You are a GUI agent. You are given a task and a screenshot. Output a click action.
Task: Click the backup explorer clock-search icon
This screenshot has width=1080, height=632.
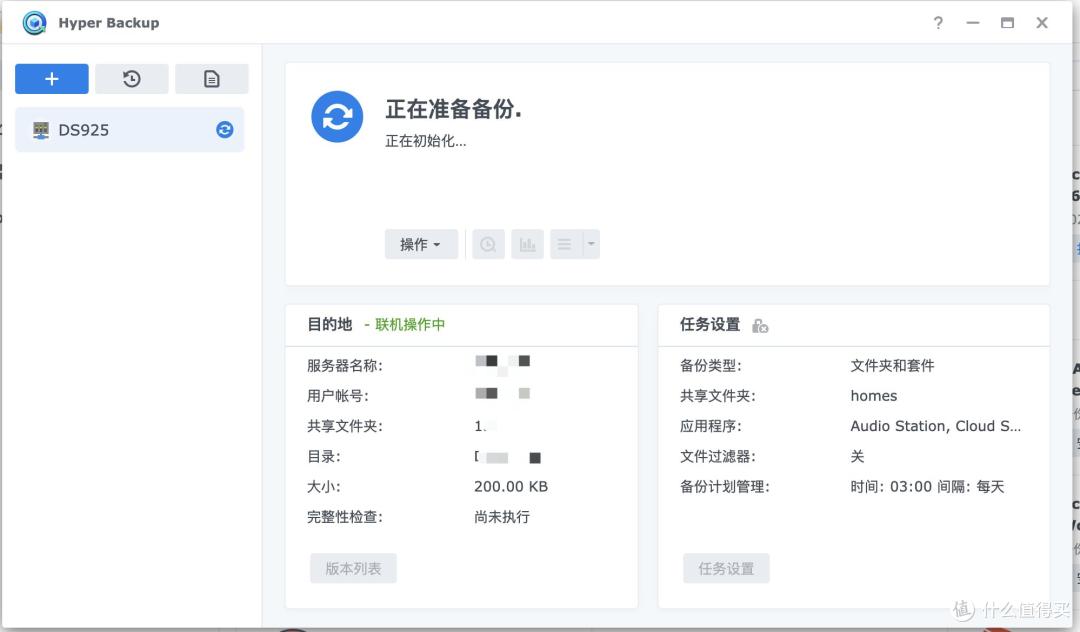(x=488, y=244)
